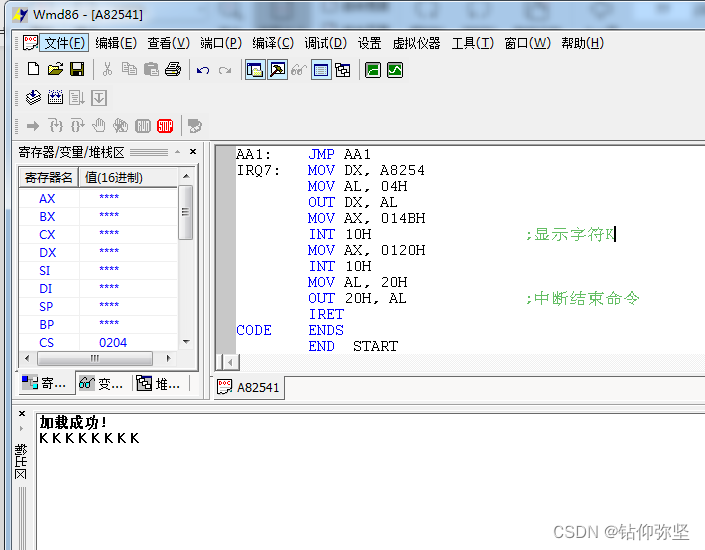705x550 pixels.
Task: Print the document with the printer icon
Action: (x=173, y=70)
